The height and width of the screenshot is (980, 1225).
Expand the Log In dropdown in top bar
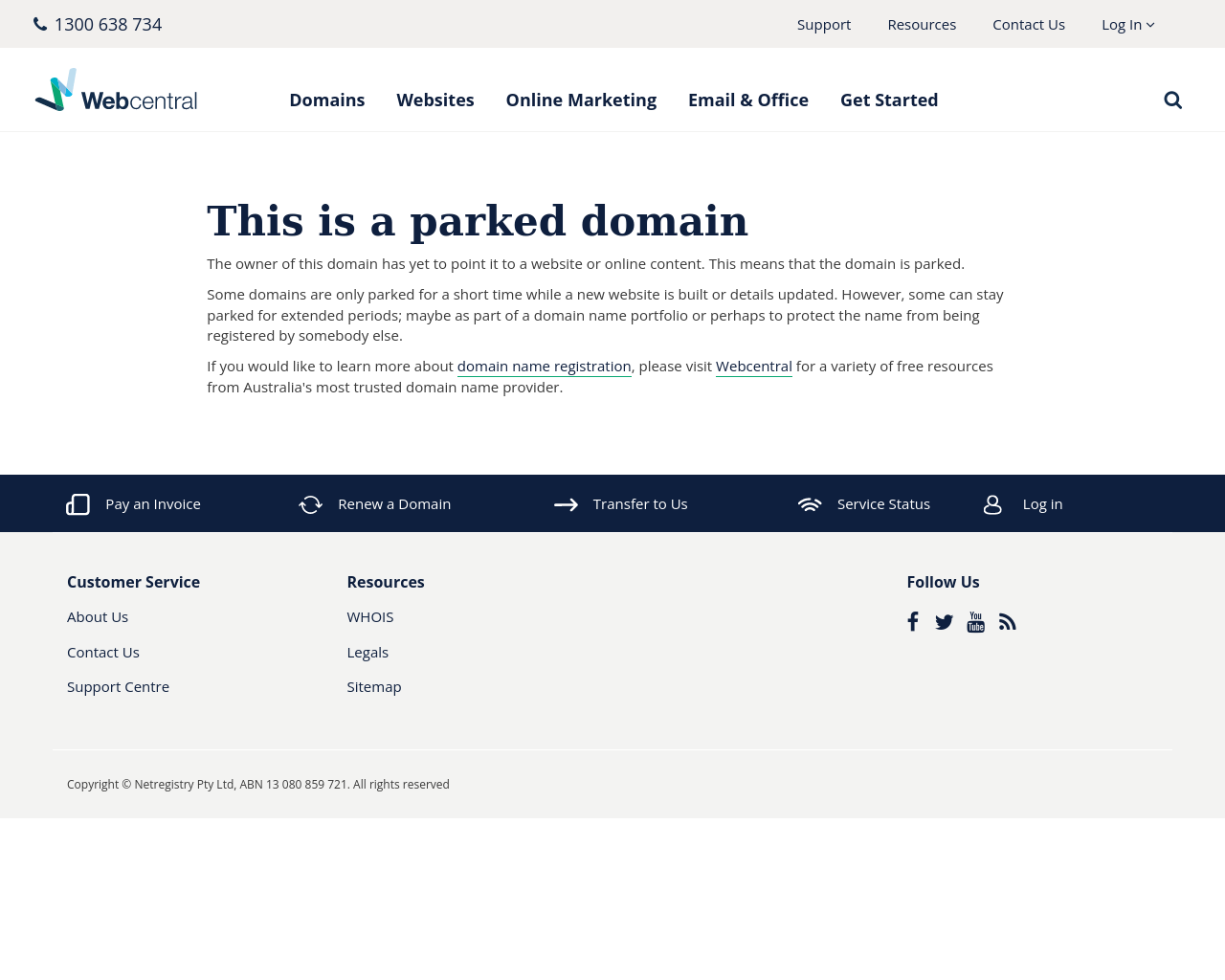click(1127, 25)
